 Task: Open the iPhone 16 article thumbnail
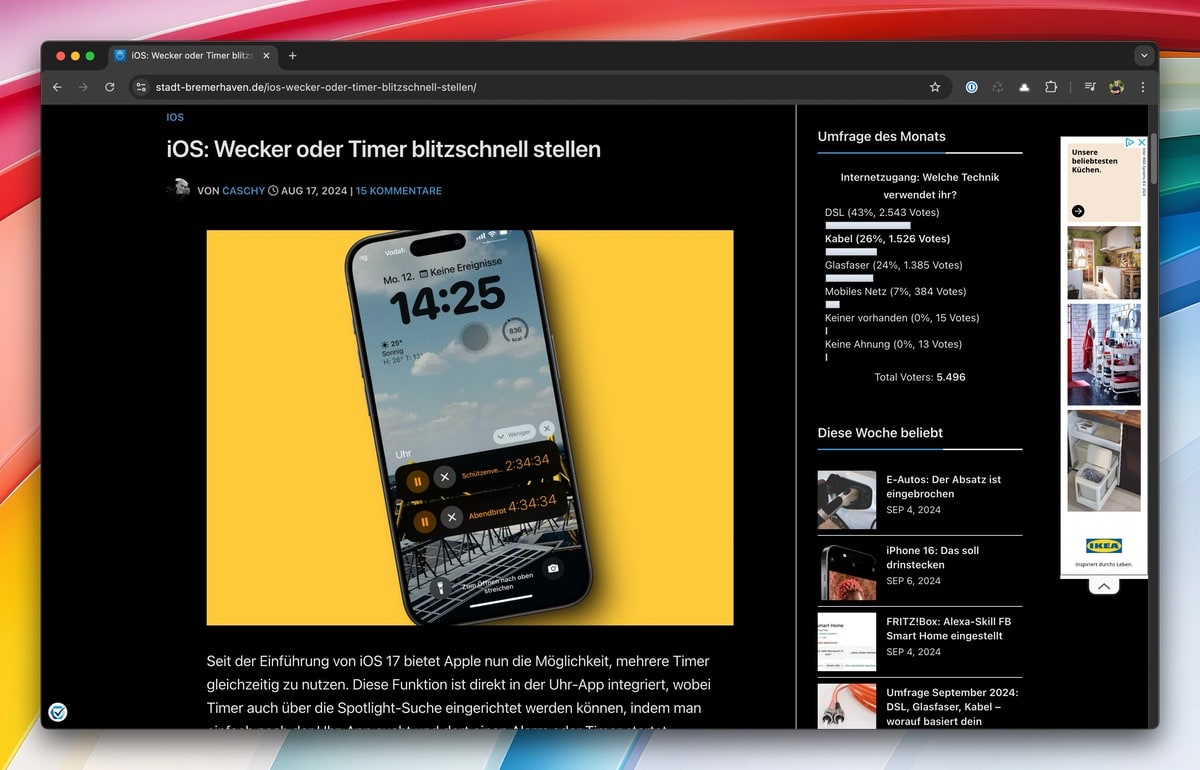[847, 571]
